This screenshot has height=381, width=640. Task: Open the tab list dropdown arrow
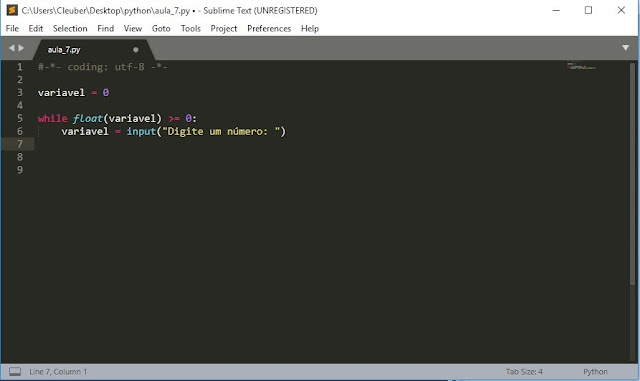pos(625,48)
